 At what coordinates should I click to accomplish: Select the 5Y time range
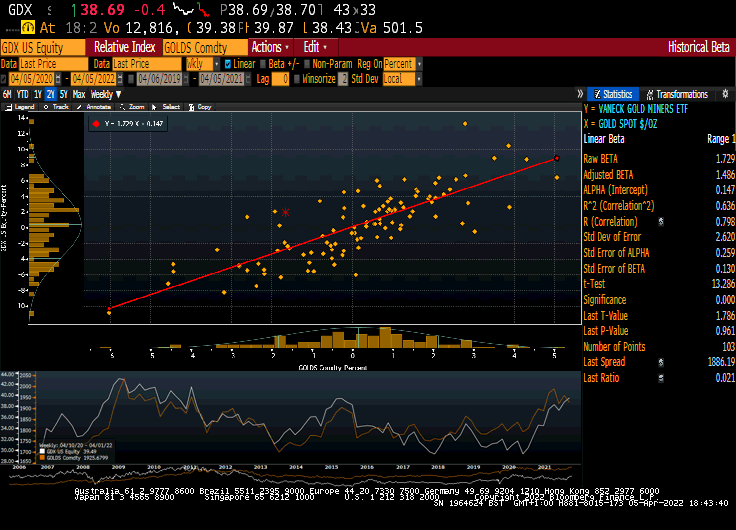[x=64, y=94]
